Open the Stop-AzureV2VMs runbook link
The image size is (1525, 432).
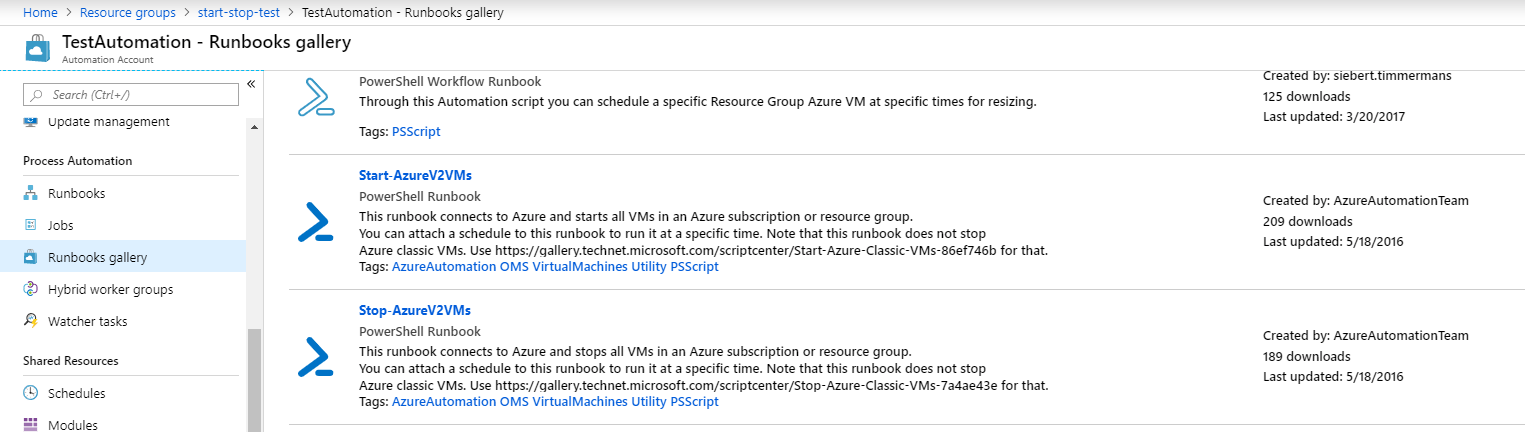(x=414, y=310)
